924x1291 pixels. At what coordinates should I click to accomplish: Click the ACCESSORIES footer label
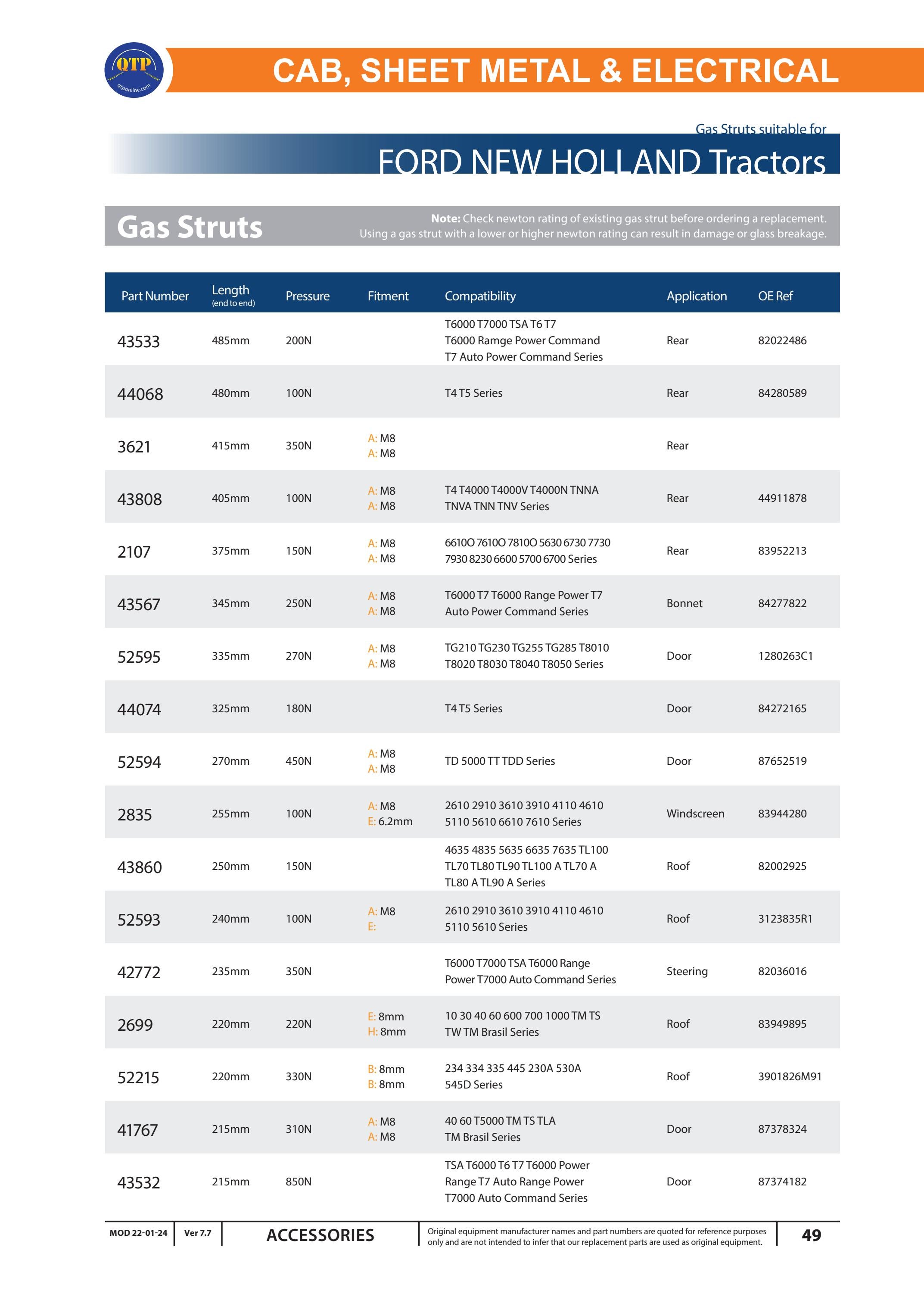click(320, 1235)
